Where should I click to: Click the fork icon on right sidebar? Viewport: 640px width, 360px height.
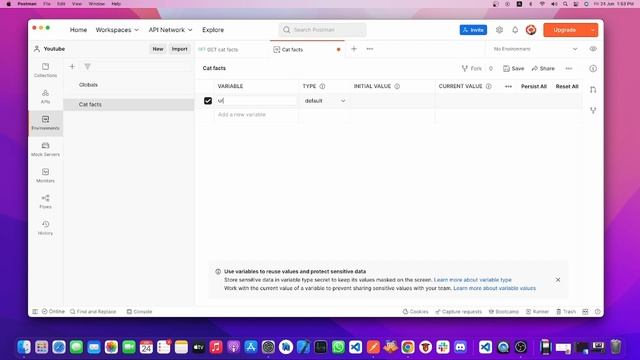tap(593, 110)
